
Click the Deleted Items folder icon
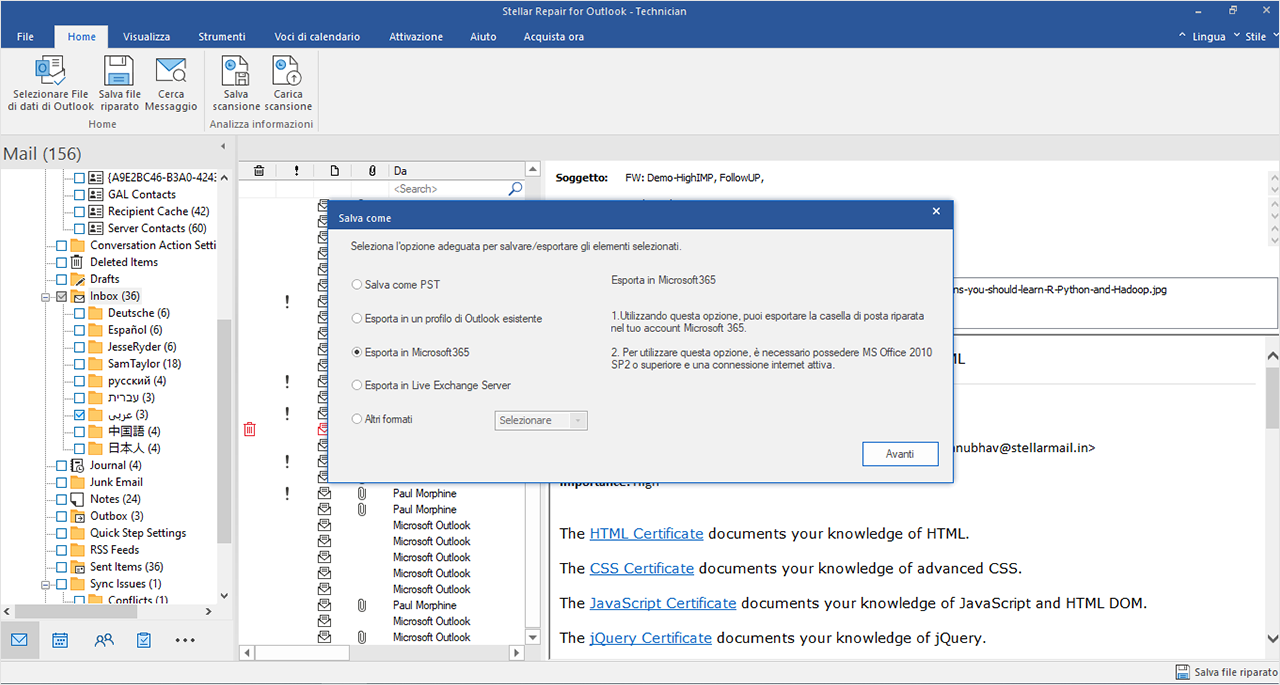coord(76,262)
